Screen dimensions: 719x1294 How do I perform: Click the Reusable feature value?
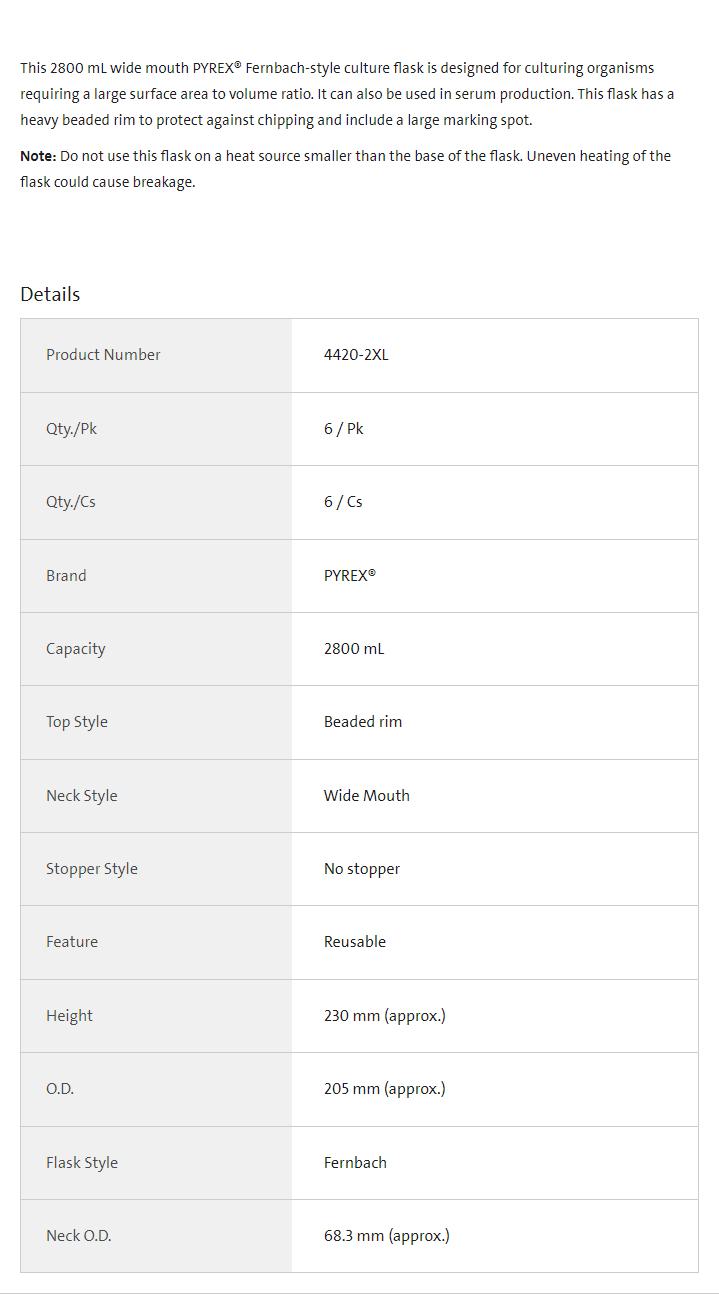[354, 942]
